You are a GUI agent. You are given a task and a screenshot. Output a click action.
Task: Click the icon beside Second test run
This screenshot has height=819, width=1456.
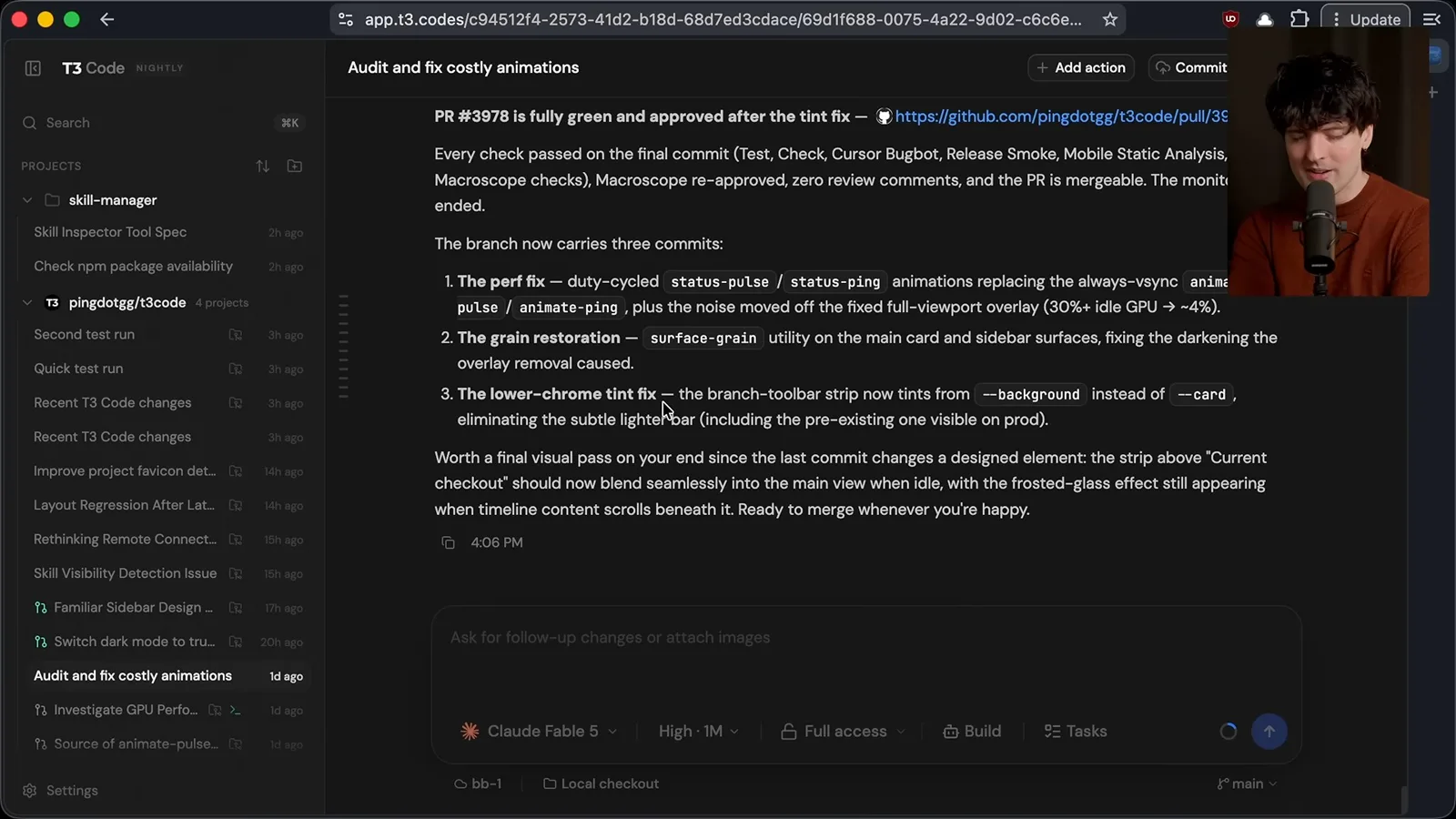click(236, 335)
